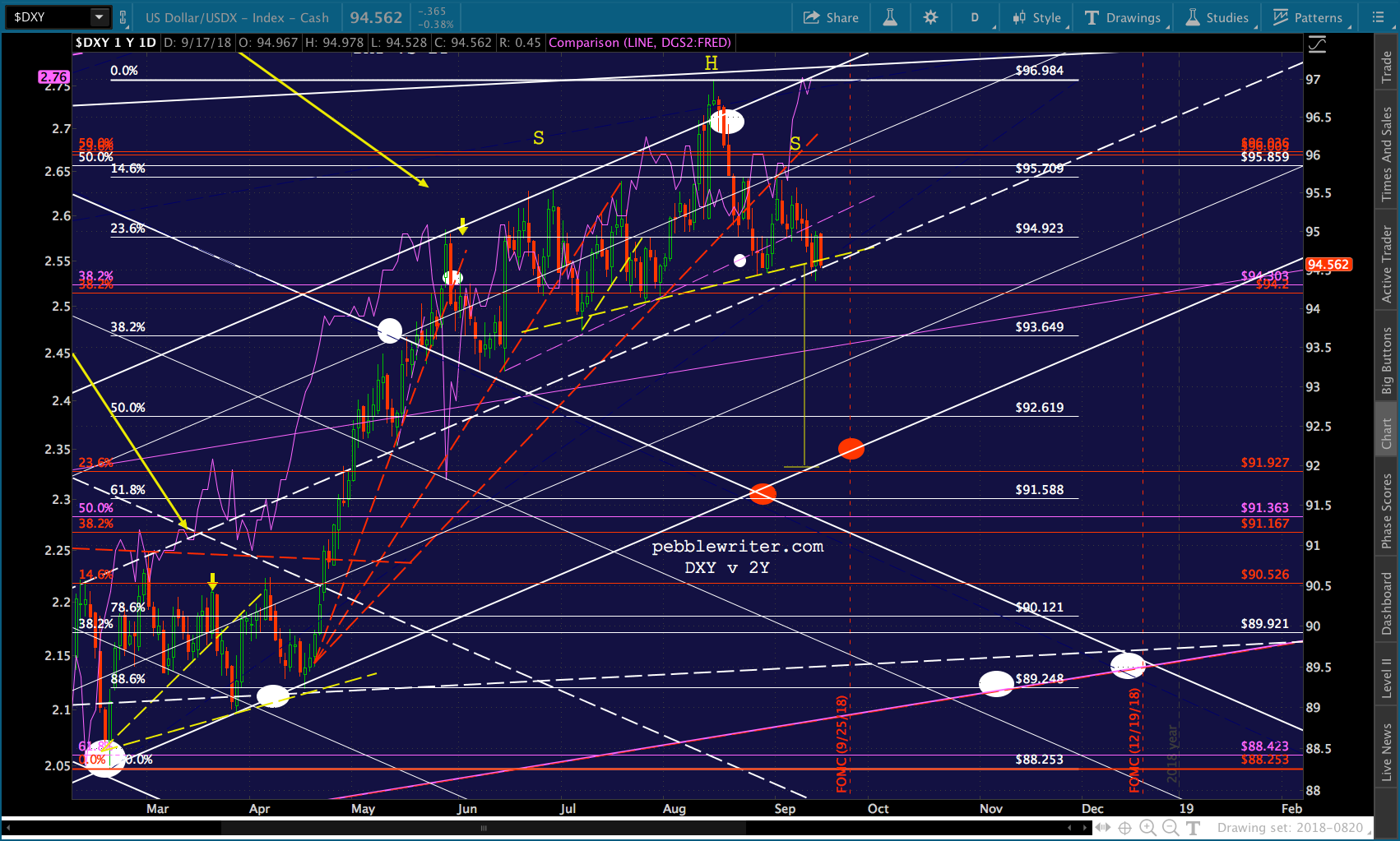This screenshot has height=841, width=1400.
Task: Click the Share button
Action: (x=831, y=17)
